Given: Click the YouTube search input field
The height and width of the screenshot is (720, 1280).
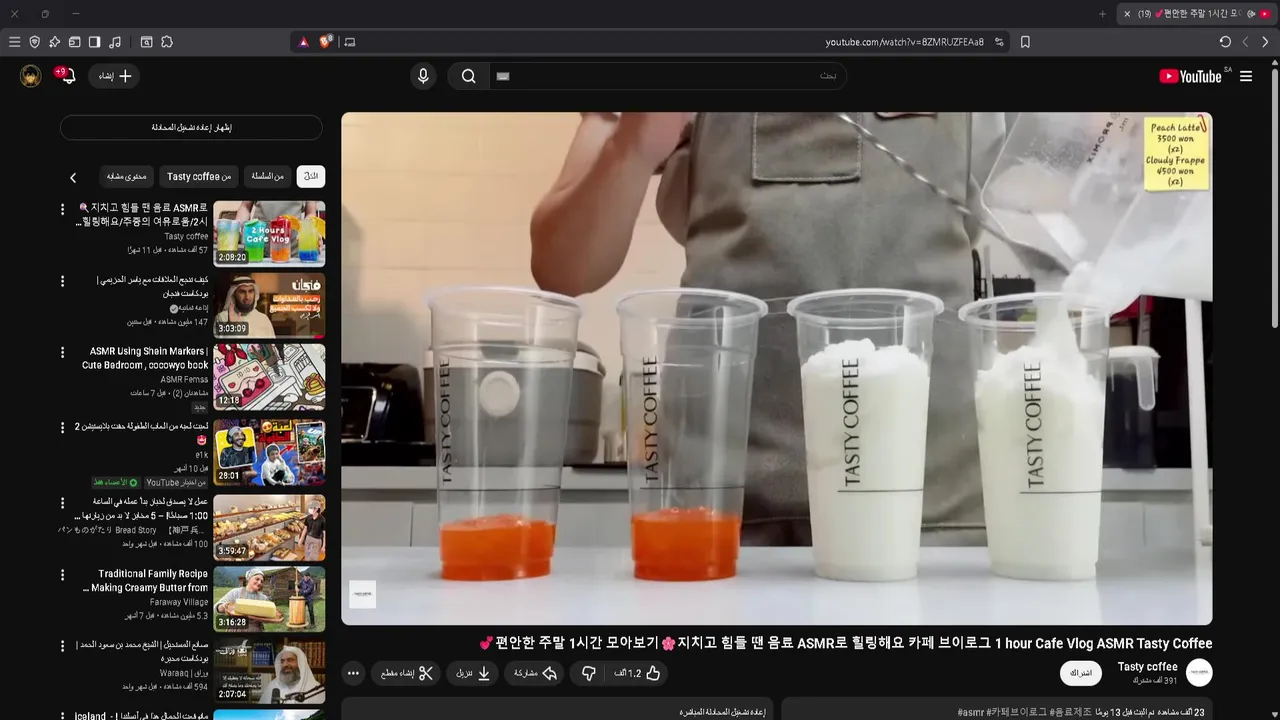Looking at the screenshot, I should (x=668, y=76).
